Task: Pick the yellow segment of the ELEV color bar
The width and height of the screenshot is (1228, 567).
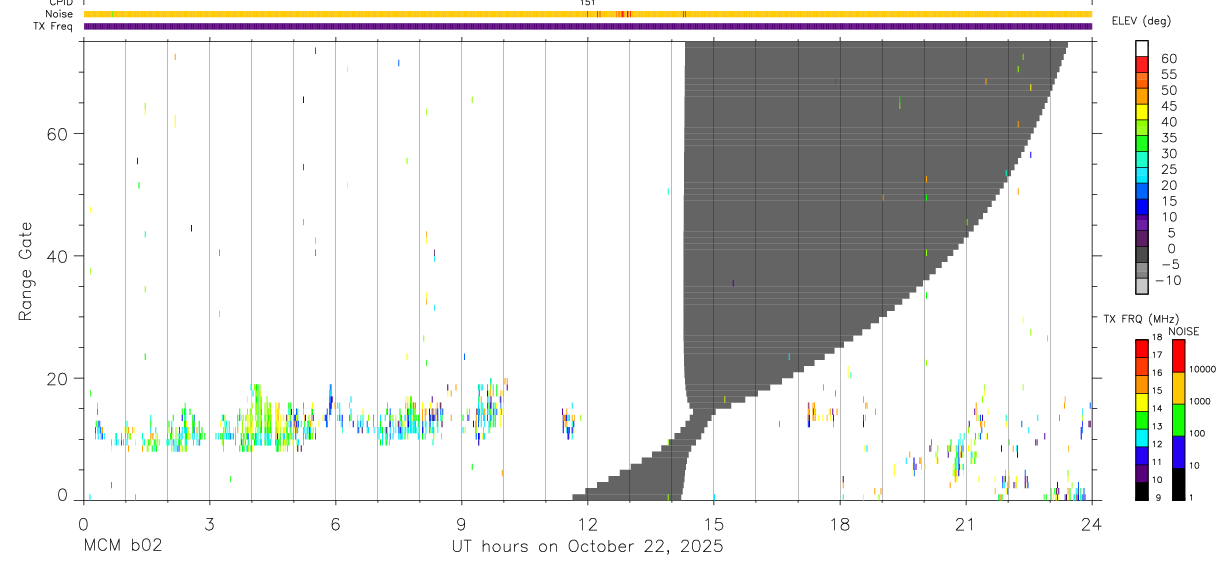Action: tap(1142, 112)
